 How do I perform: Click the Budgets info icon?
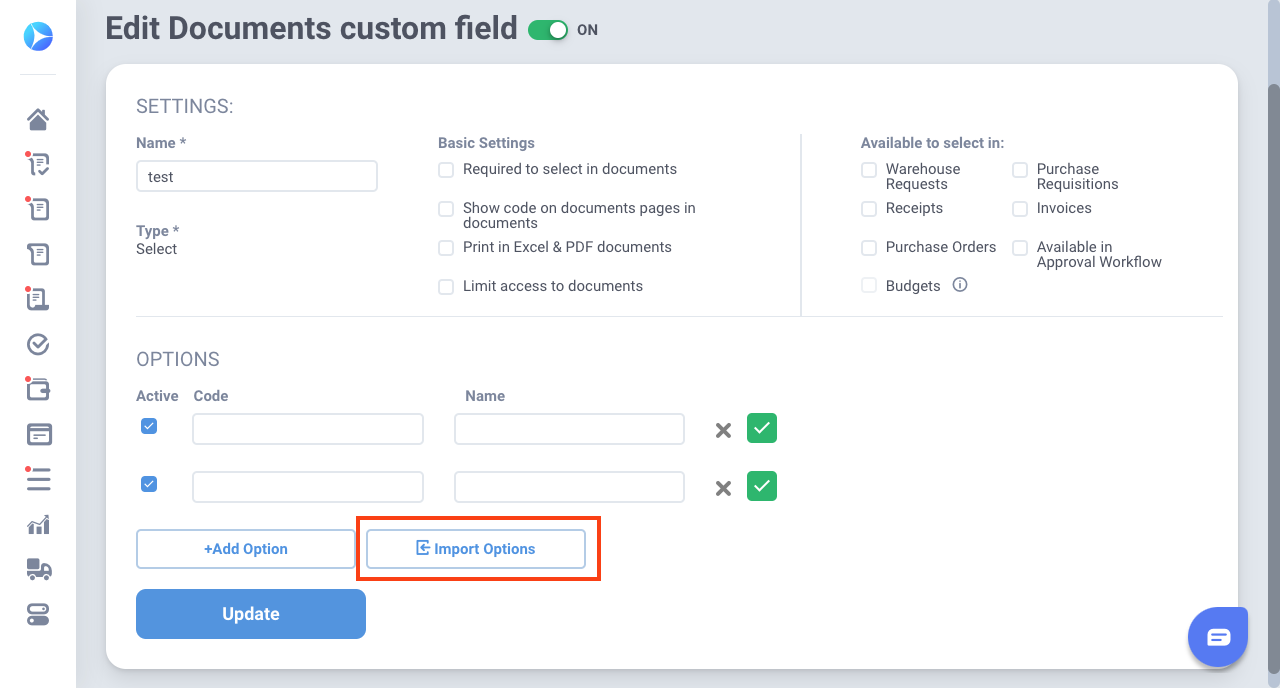tap(960, 285)
